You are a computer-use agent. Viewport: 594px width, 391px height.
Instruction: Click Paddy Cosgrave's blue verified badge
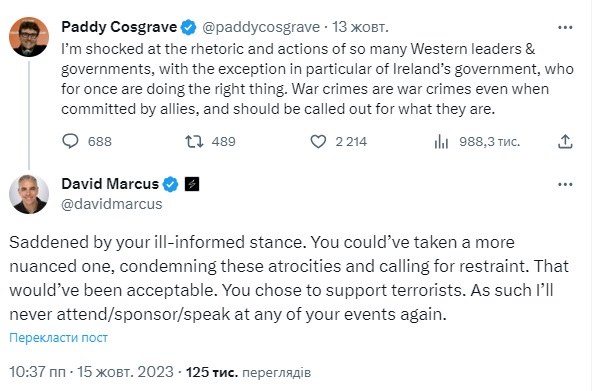(x=188, y=27)
